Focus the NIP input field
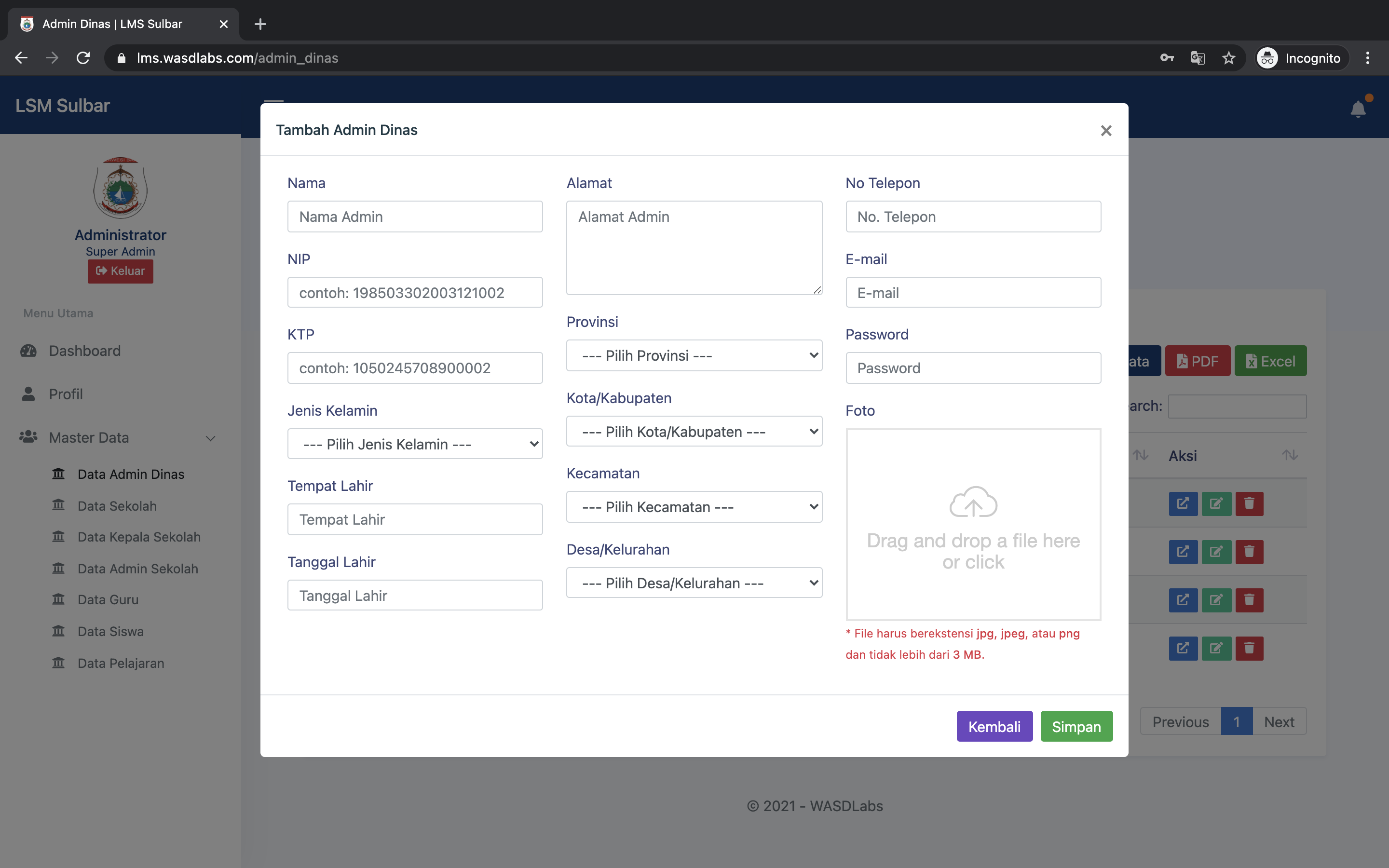 click(x=415, y=292)
